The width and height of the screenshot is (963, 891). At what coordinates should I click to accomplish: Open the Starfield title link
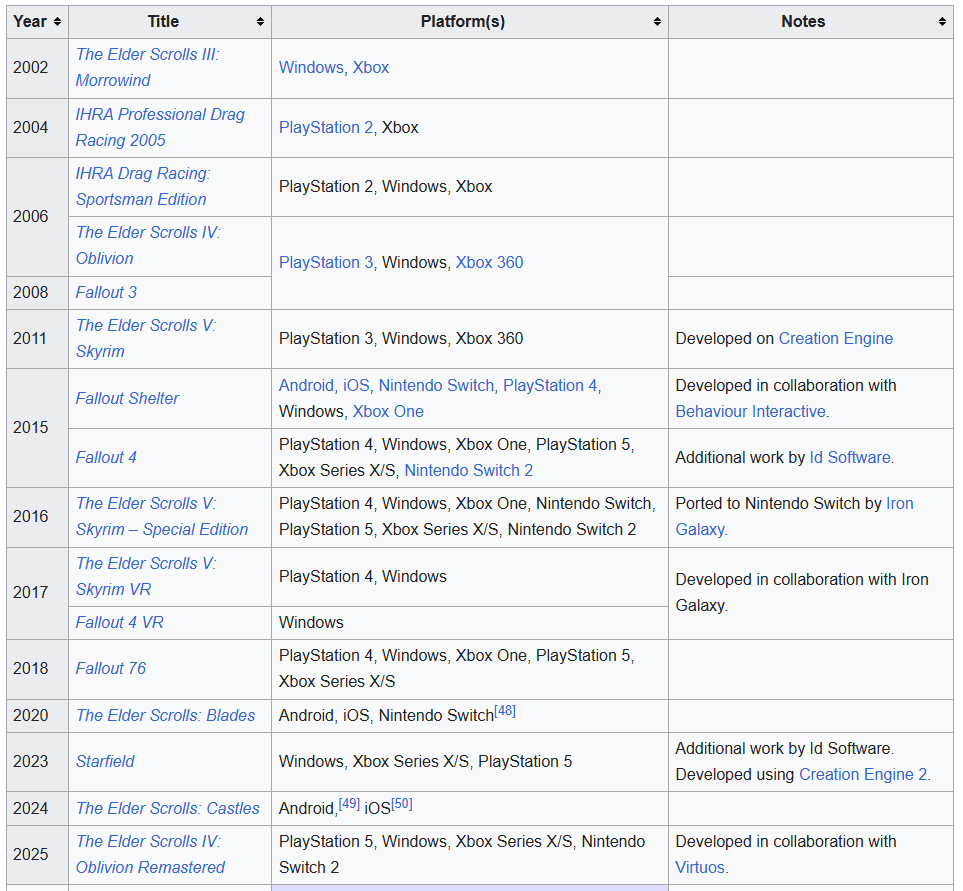coord(105,761)
